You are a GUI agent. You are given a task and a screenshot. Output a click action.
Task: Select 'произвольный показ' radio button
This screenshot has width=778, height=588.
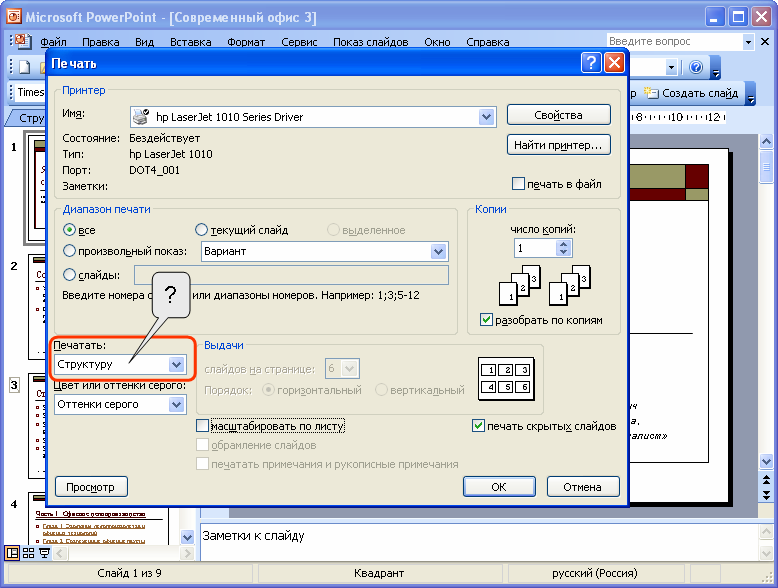(x=69, y=251)
